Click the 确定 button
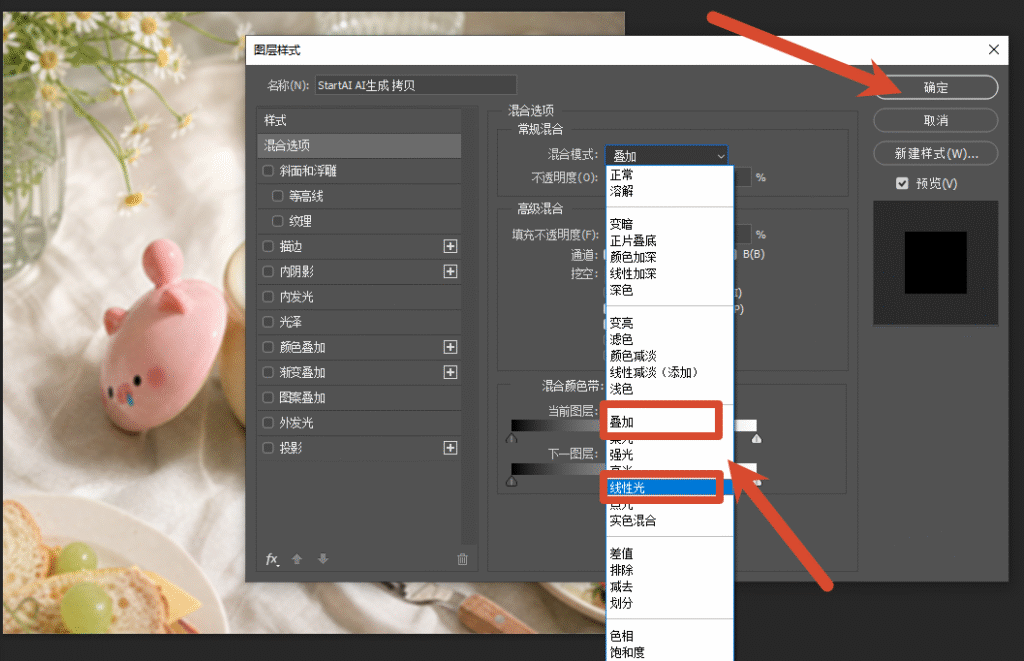Viewport: 1024px width, 661px height. [x=935, y=88]
